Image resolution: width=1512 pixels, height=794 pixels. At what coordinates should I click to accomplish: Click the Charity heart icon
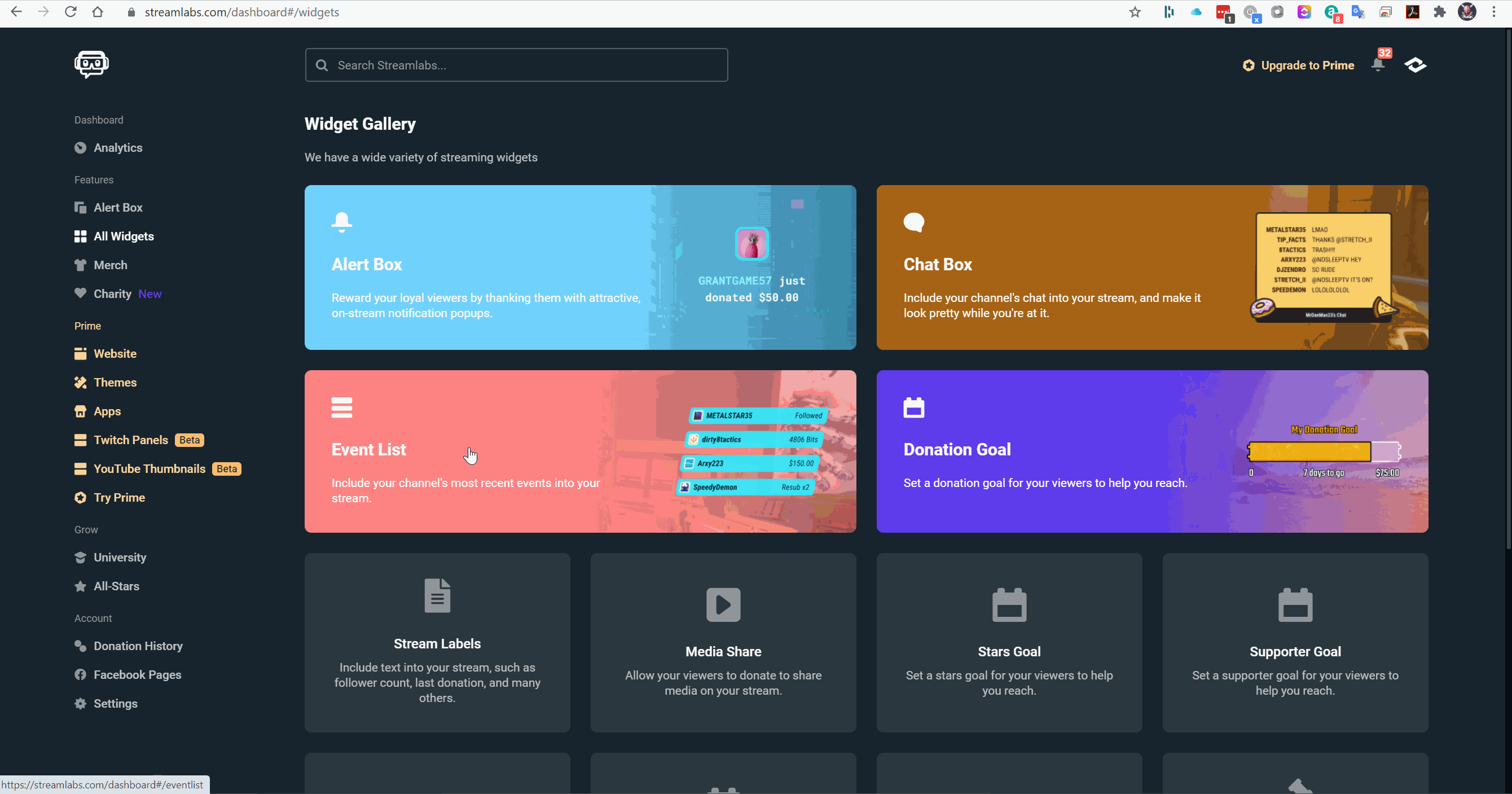click(81, 293)
